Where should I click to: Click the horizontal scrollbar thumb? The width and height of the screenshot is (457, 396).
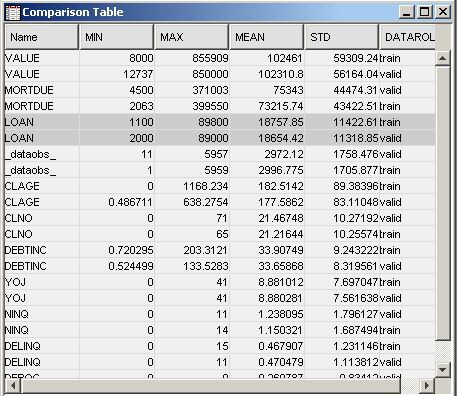pos(211,386)
